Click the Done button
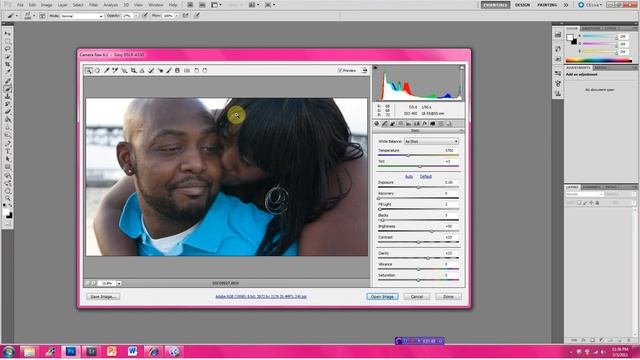Image resolution: width=640 pixels, height=360 pixels. (448, 296)
